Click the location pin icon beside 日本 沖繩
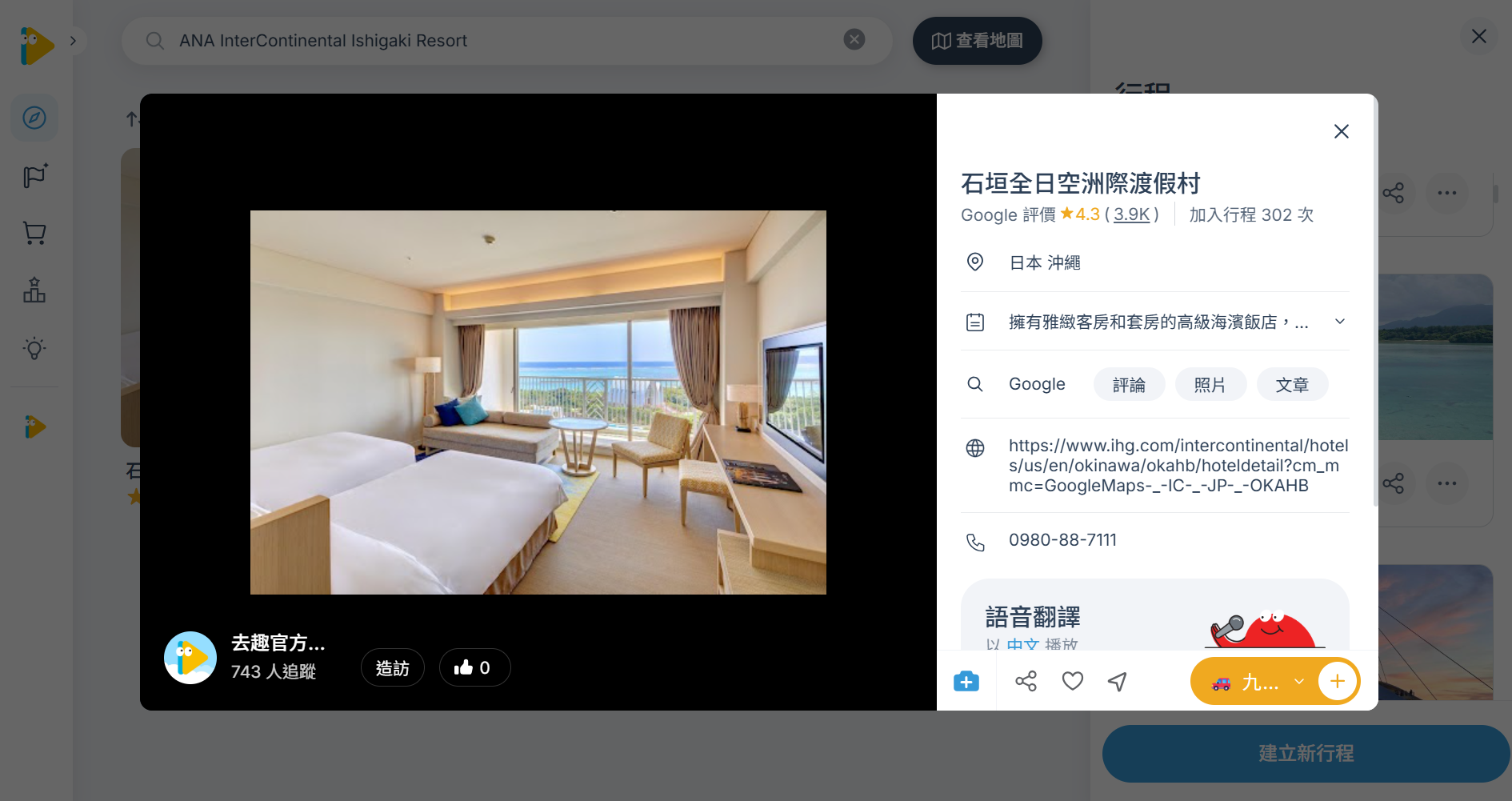Screen dimensions: 1512x801 coord(975,262)
